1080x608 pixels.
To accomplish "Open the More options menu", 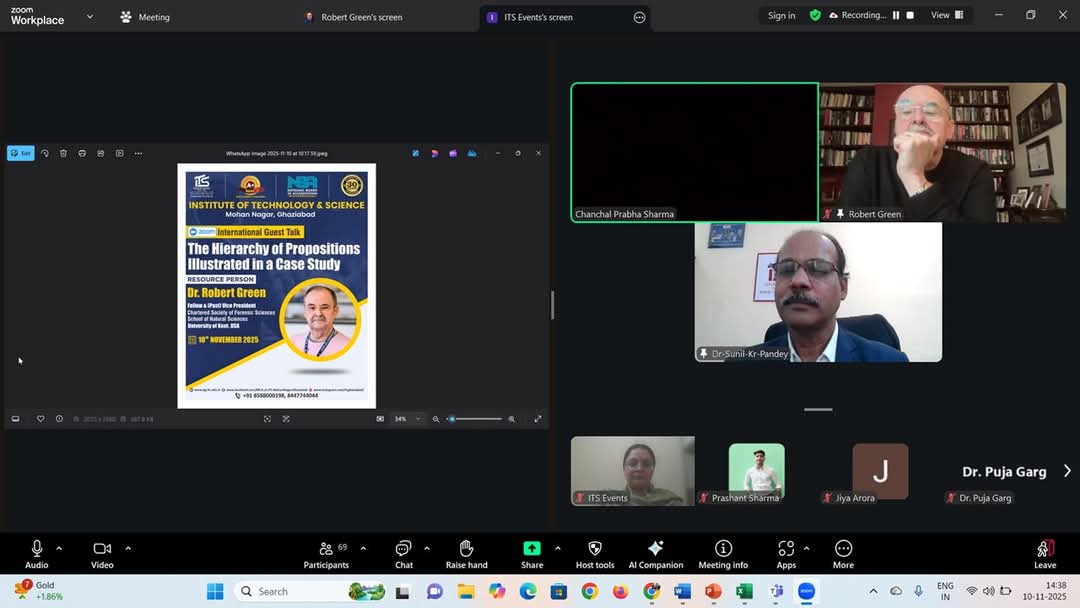I will point(843,553).
